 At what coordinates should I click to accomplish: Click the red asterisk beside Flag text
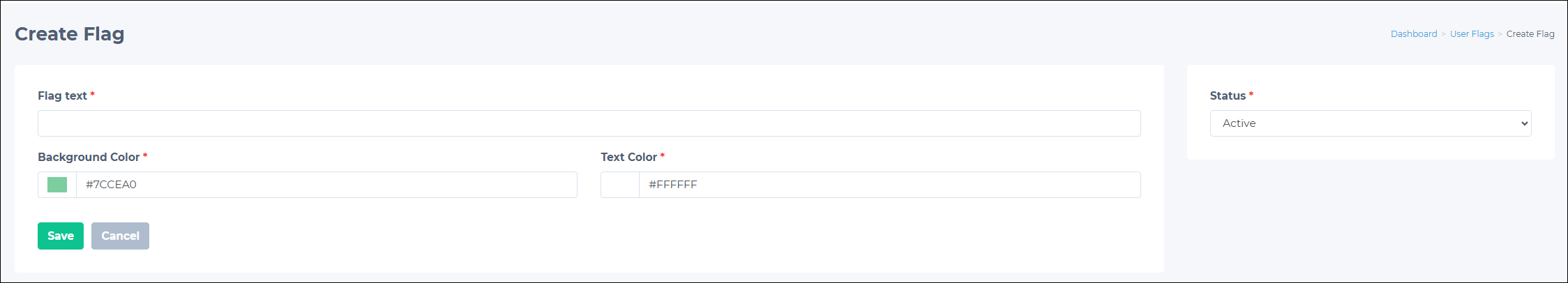[x=92, y=94]
